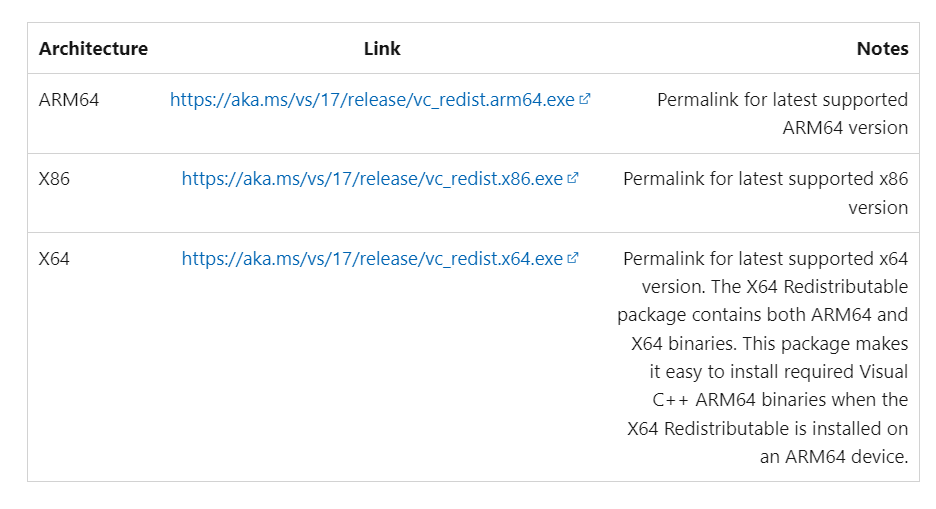Click the "Permalink for latest supported" ARM64 note line

pyautogui.click(x=782, y=100)
